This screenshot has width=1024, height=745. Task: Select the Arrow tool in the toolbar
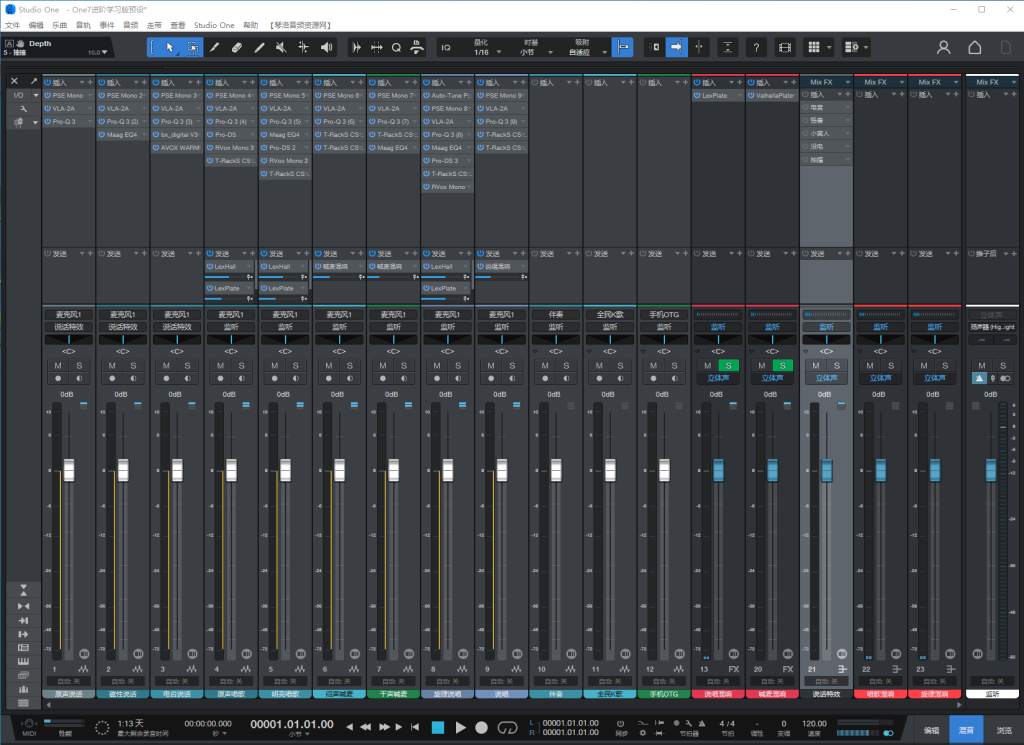(x=171, y=47)
